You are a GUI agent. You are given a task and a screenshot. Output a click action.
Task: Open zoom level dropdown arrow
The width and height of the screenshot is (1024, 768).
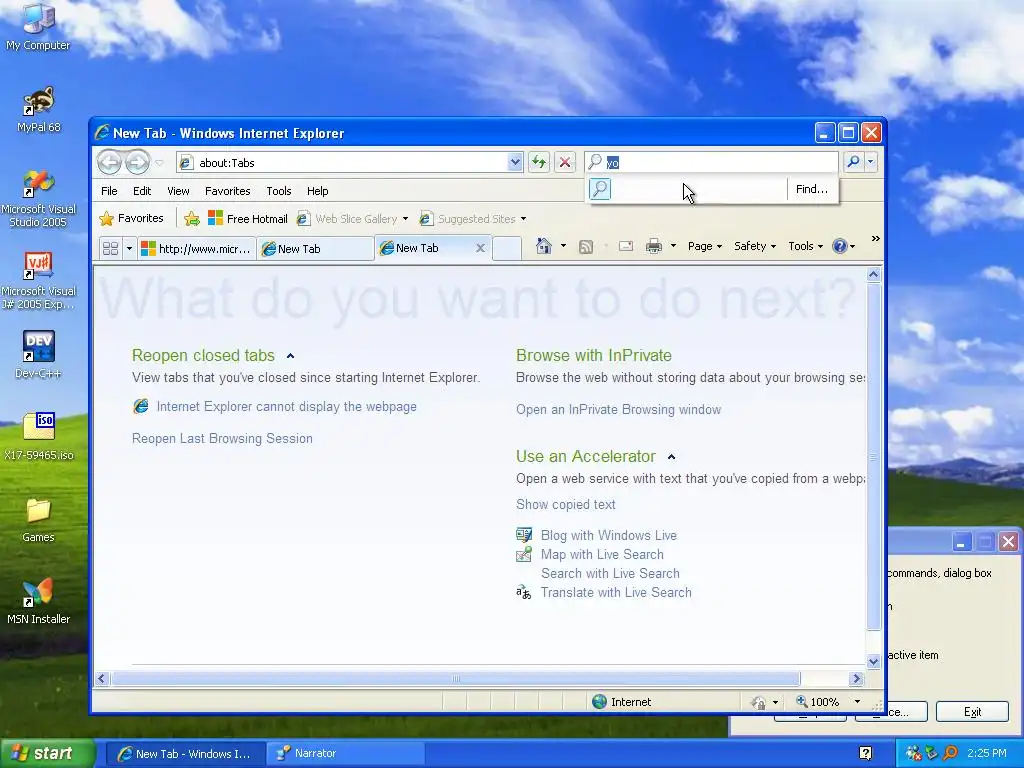tap(857, 702)
